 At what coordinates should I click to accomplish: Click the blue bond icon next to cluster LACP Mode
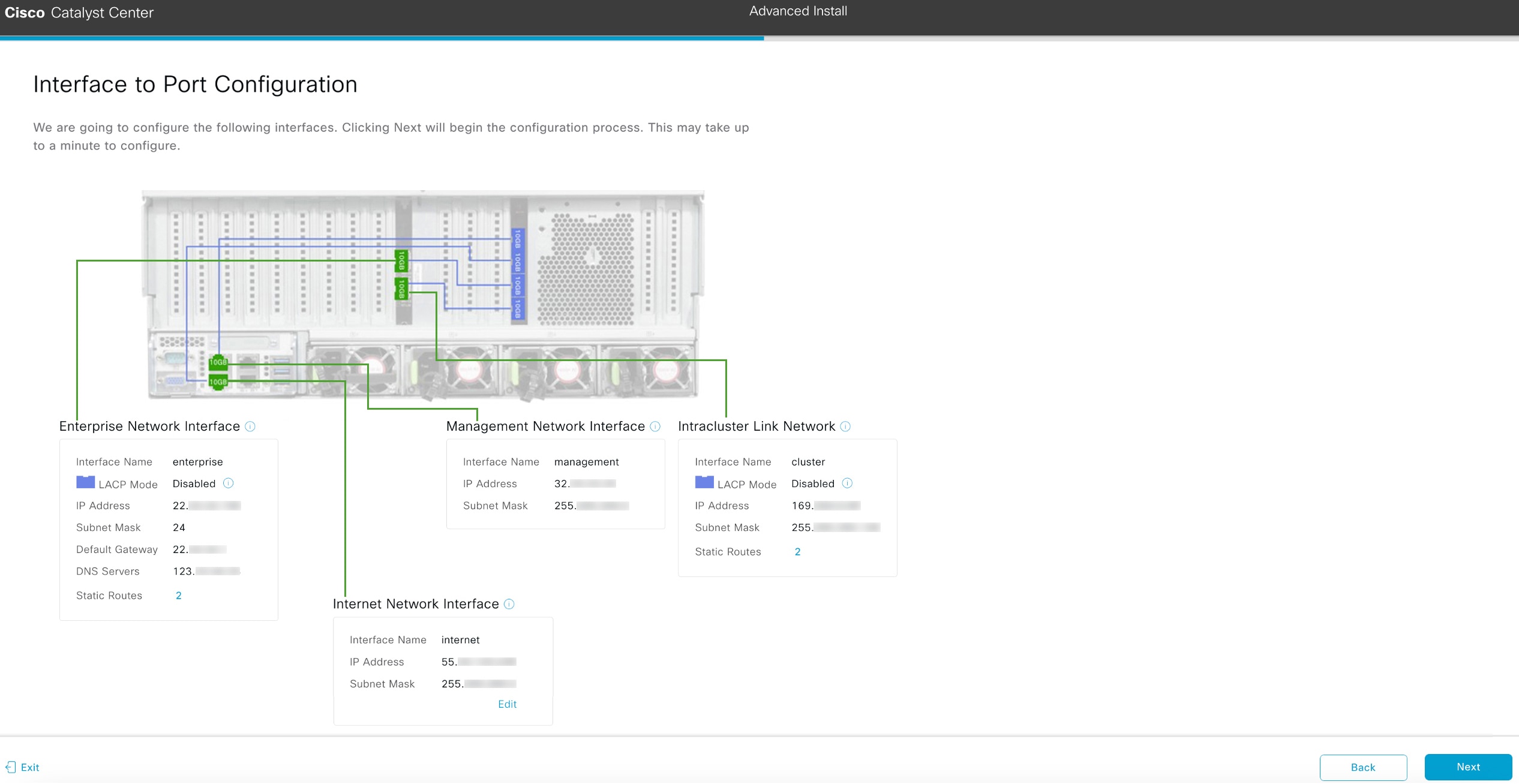click(704, 482)
